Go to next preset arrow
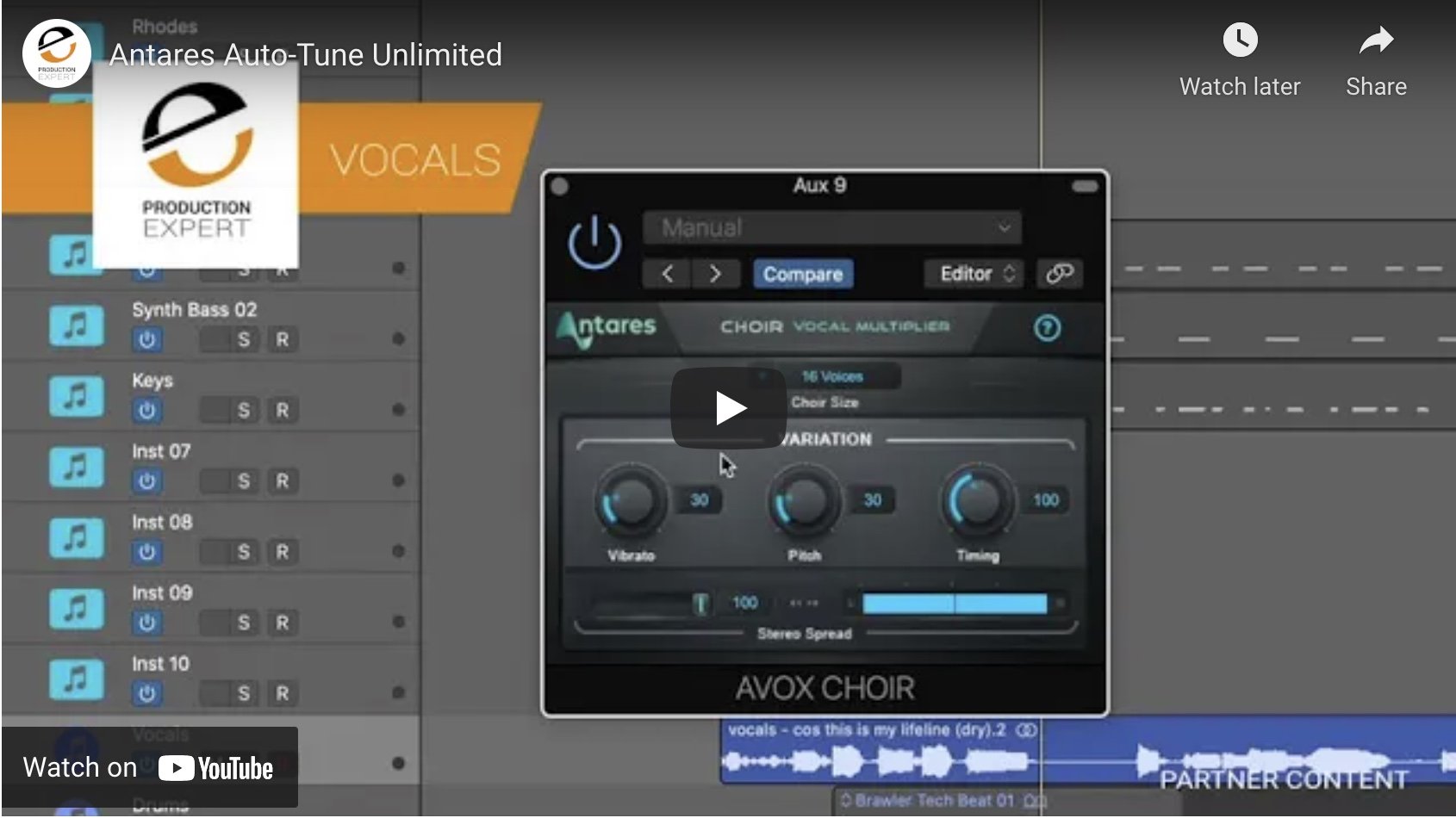Image resolution: width=1456 pixels, height=818 pixels. tap(715, 274)
